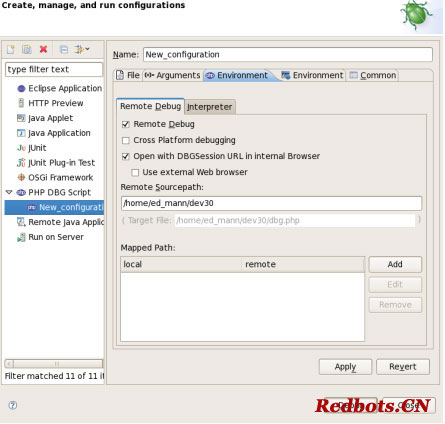Viewport: 445px width, 424px height.
Task: Delete selected configuration with red X icon
Action: tap(43, 49)
